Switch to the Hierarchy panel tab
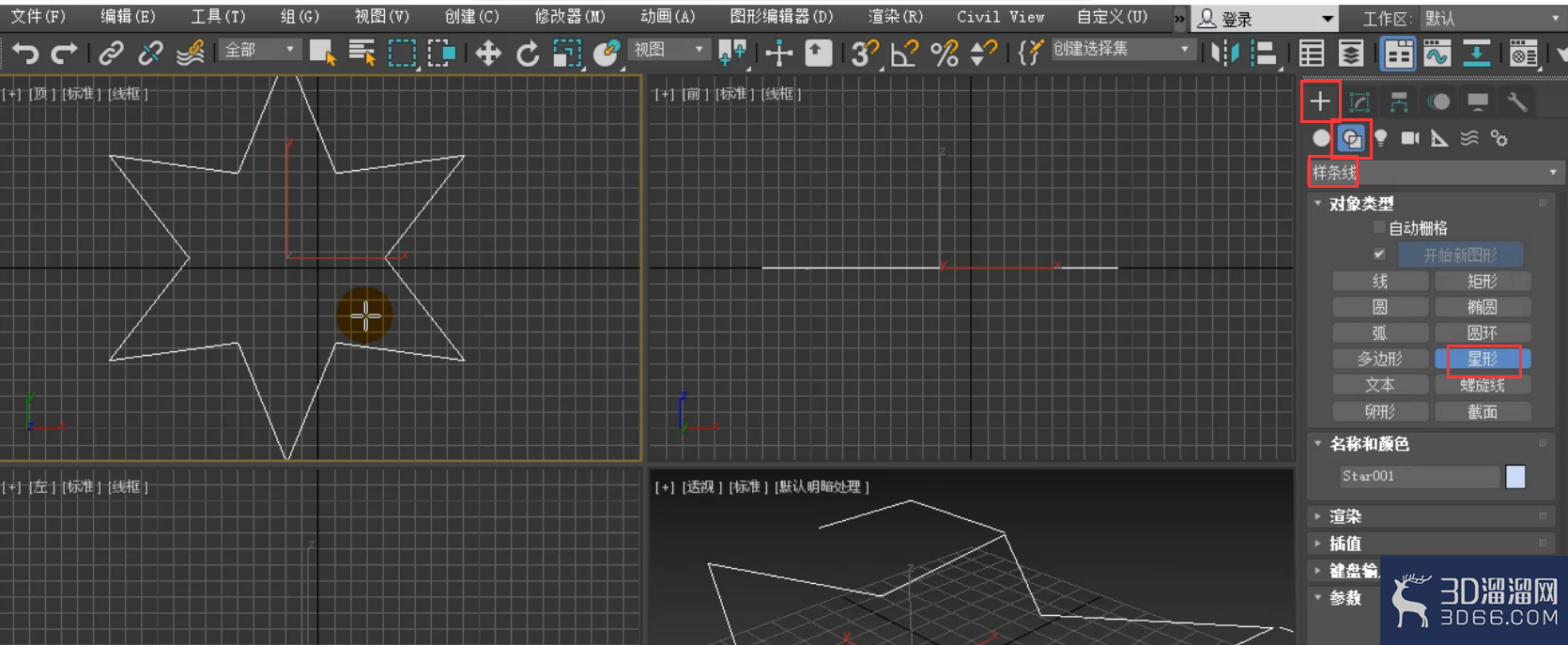 (x=1399, y=101)
